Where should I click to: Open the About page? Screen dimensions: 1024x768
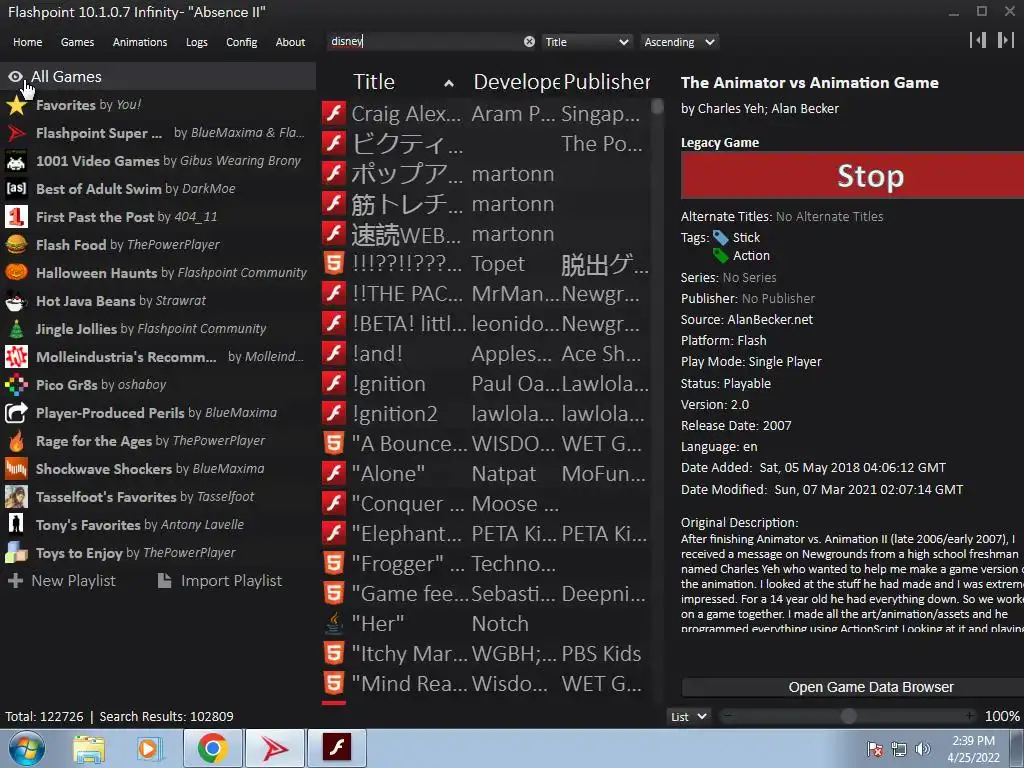(290, 42)
